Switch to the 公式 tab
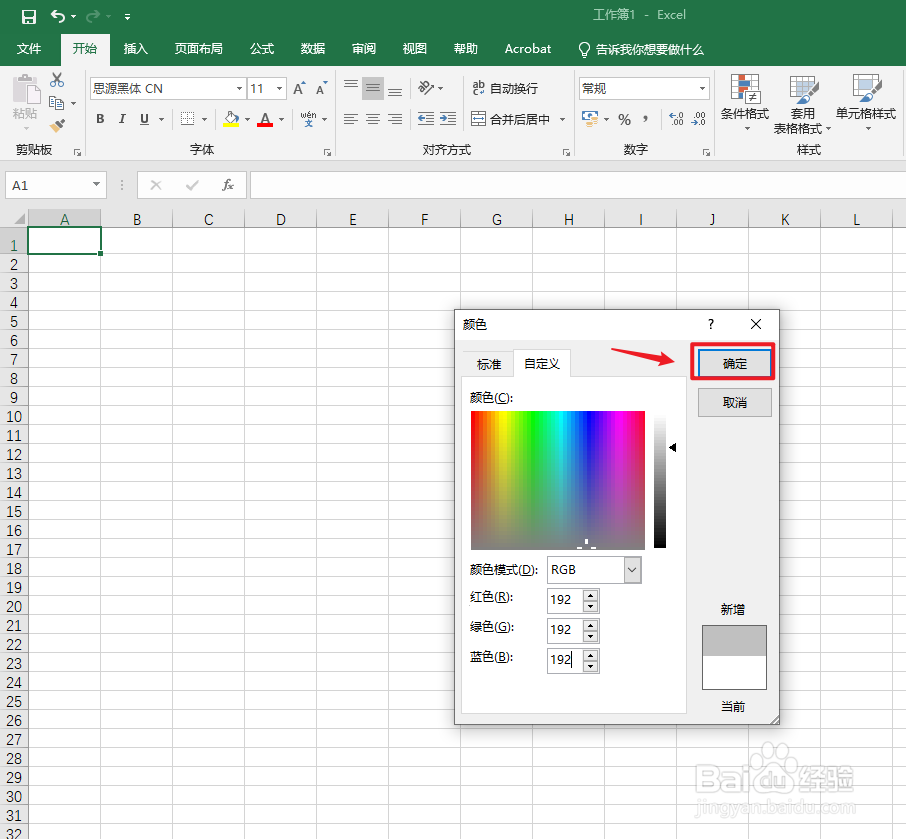This screenshot has width=906, height=839. tap(262, 49)
